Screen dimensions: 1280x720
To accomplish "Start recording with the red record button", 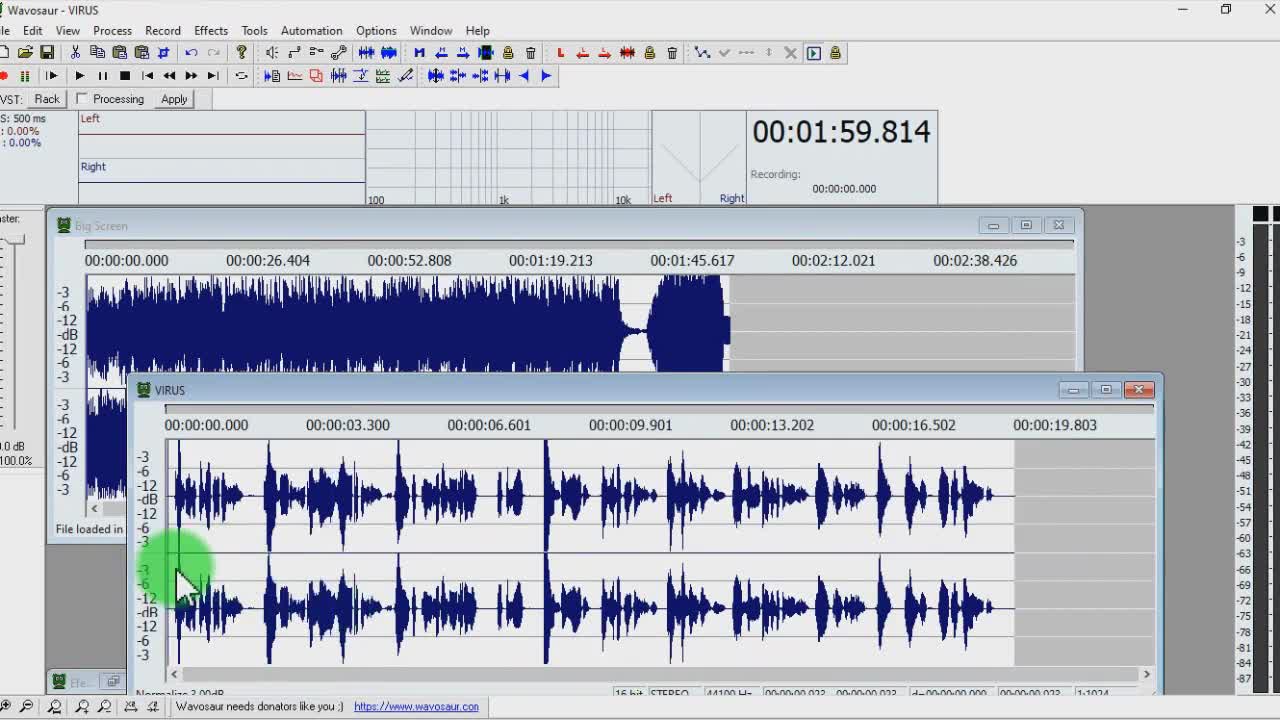I will [5, 76].
